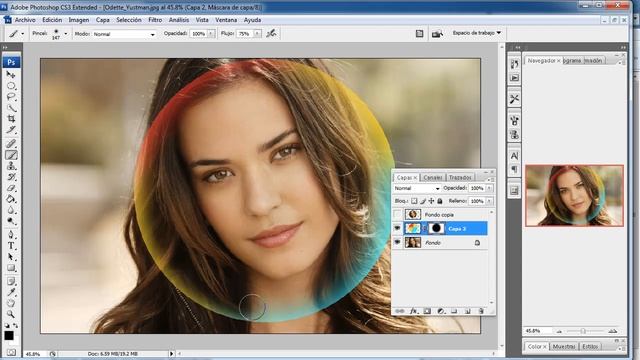Select the History Brush tool
Viewport: 640px width, 360px height.
tap(11, 177)
